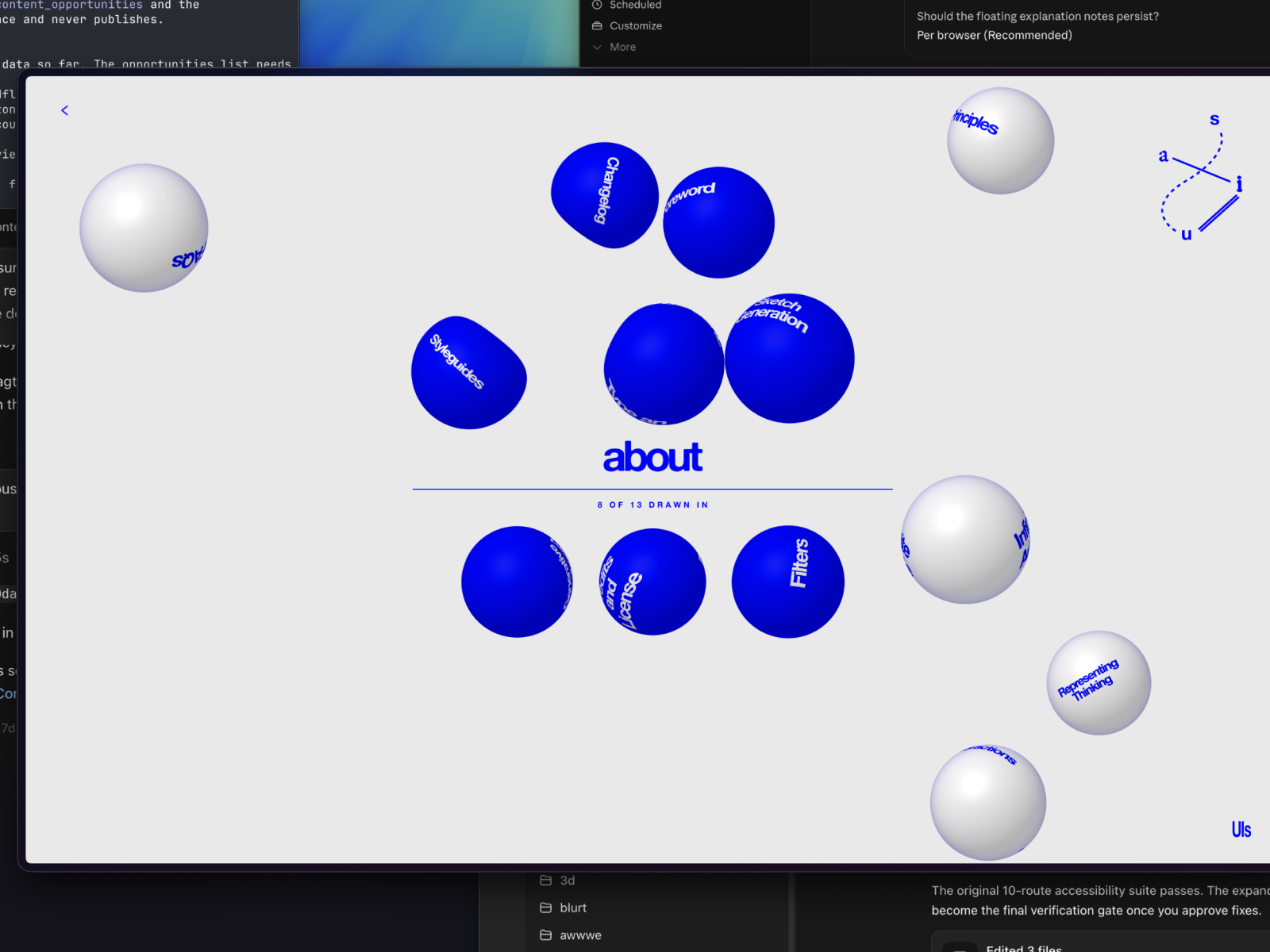This screenshot has height=952, width=1270.
Task: Open the Foreword blue ball
Action: [x=718, y=222]
